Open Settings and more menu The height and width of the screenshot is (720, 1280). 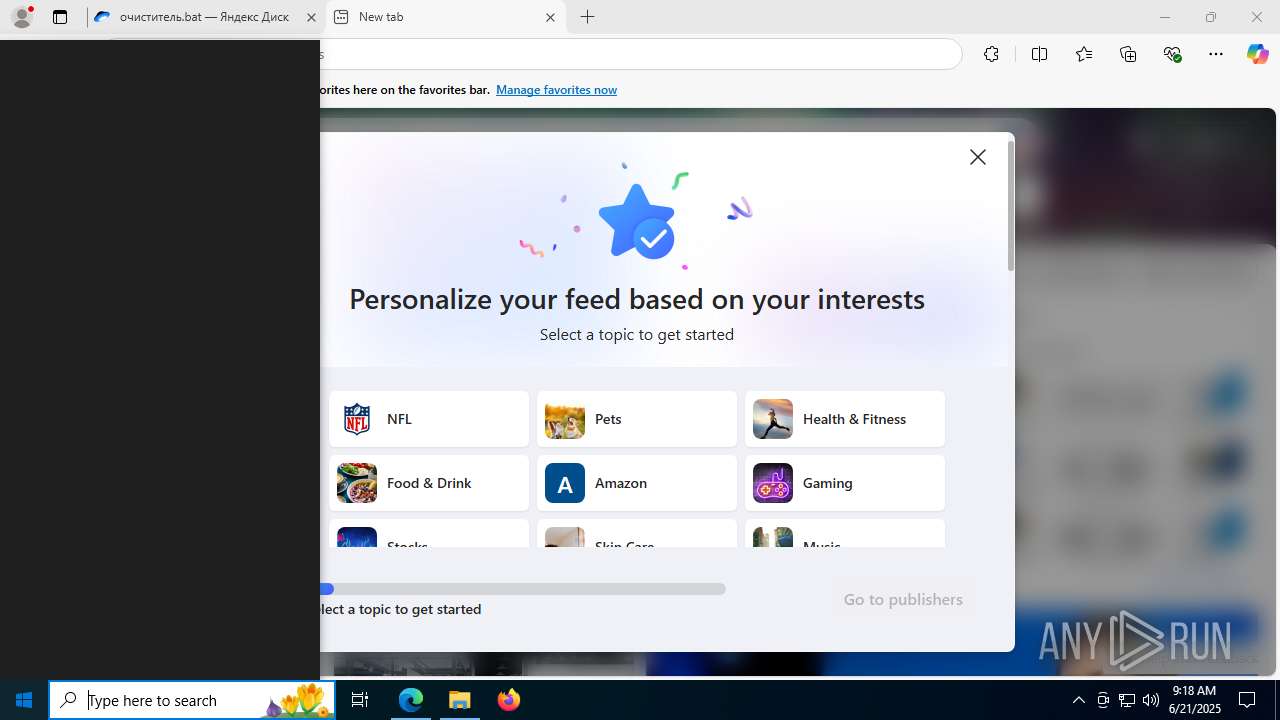point(1216,54)
